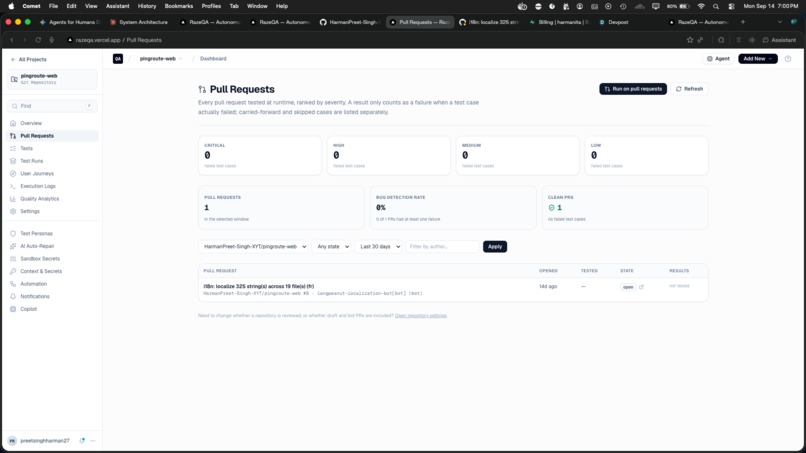This screenshot has width=806, height=453.
Task: Click the browser reload icon
Action: coord(38,40)
